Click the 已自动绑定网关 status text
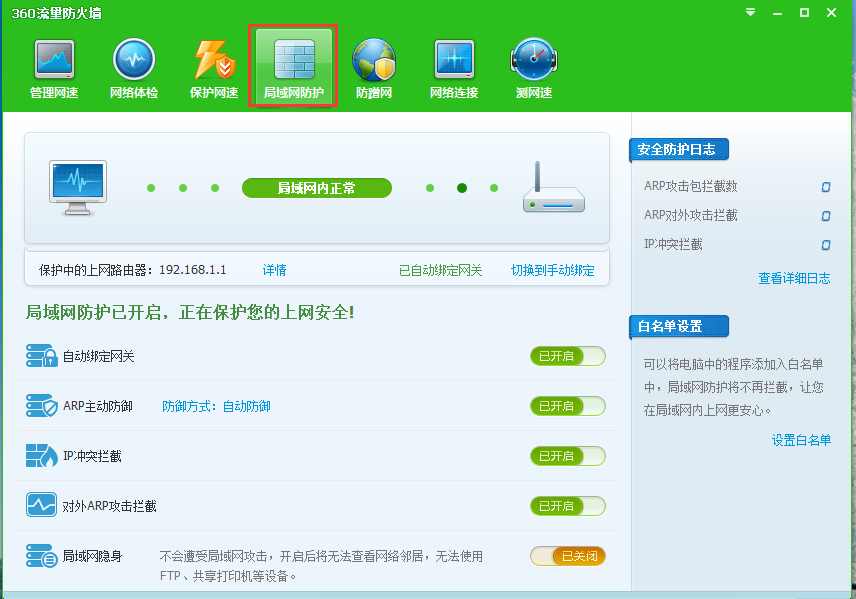The image size is (856, 599). [x=441, y=270]
